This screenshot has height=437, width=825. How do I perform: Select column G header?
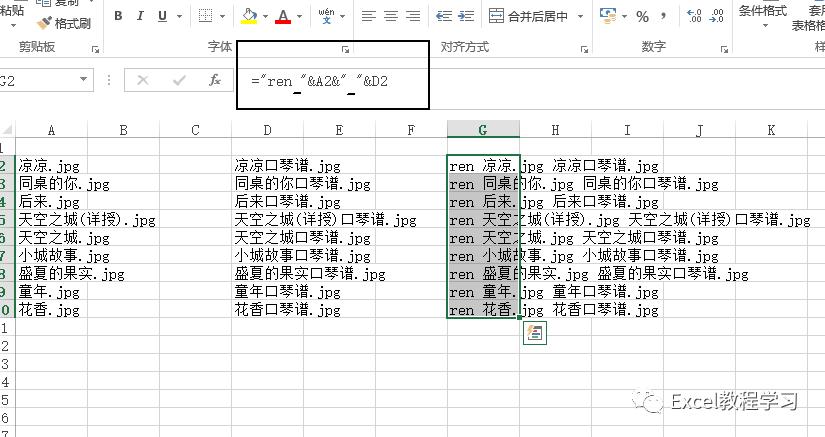(x=483, y=129)
